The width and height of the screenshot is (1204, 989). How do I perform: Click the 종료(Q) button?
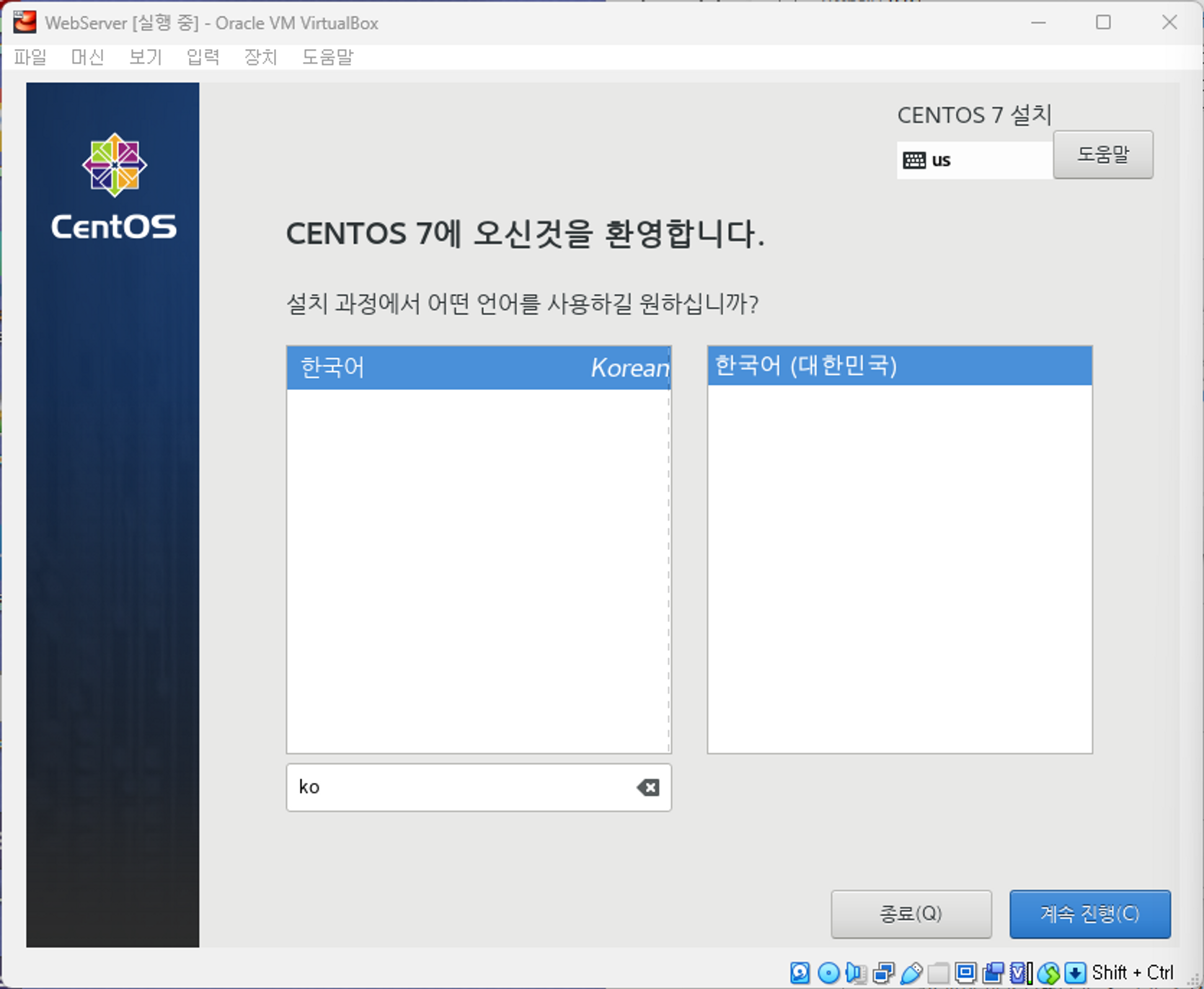click(911, 914)
